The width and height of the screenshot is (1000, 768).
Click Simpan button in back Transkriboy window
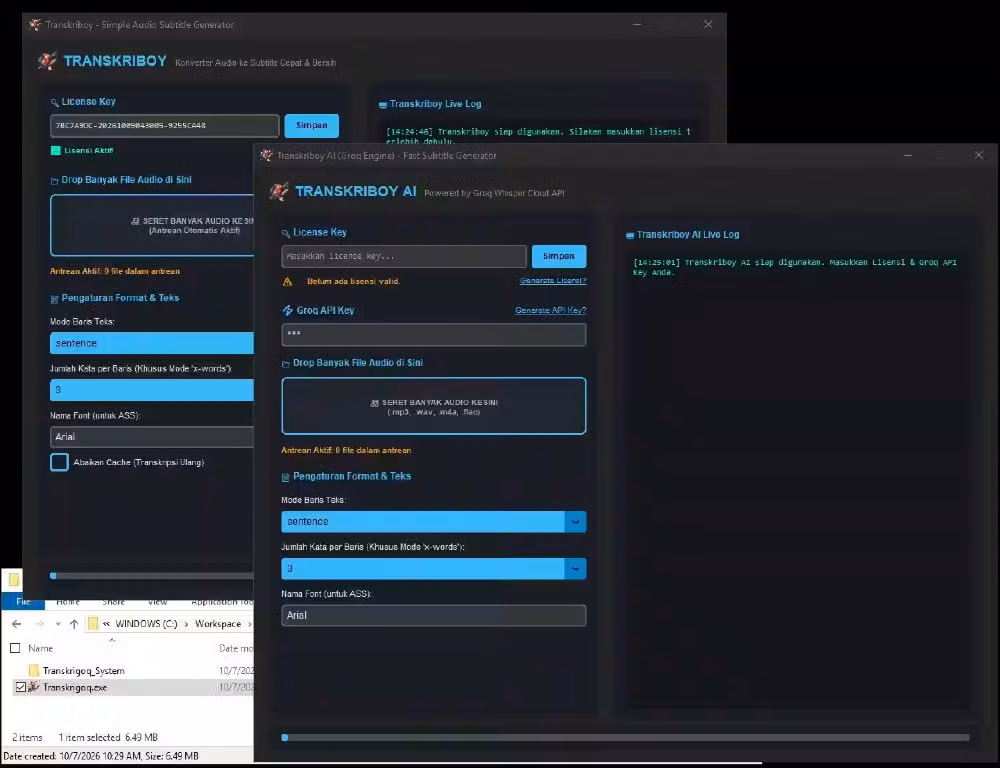pyautogui.click(x=311, y=126)
